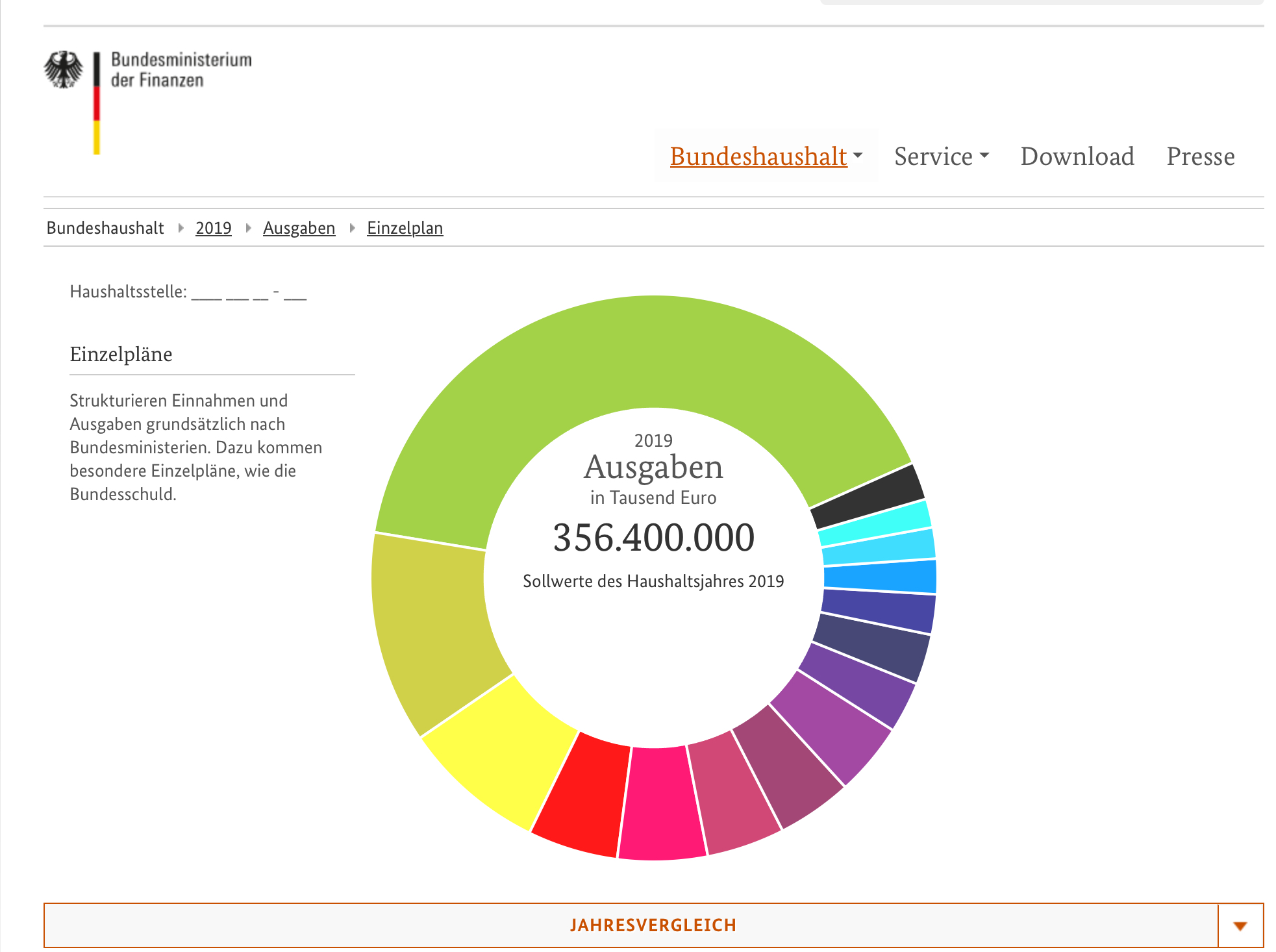Select the bright cyan chart segment
This screenshot has width=1276, height=952.
[875, 524]
